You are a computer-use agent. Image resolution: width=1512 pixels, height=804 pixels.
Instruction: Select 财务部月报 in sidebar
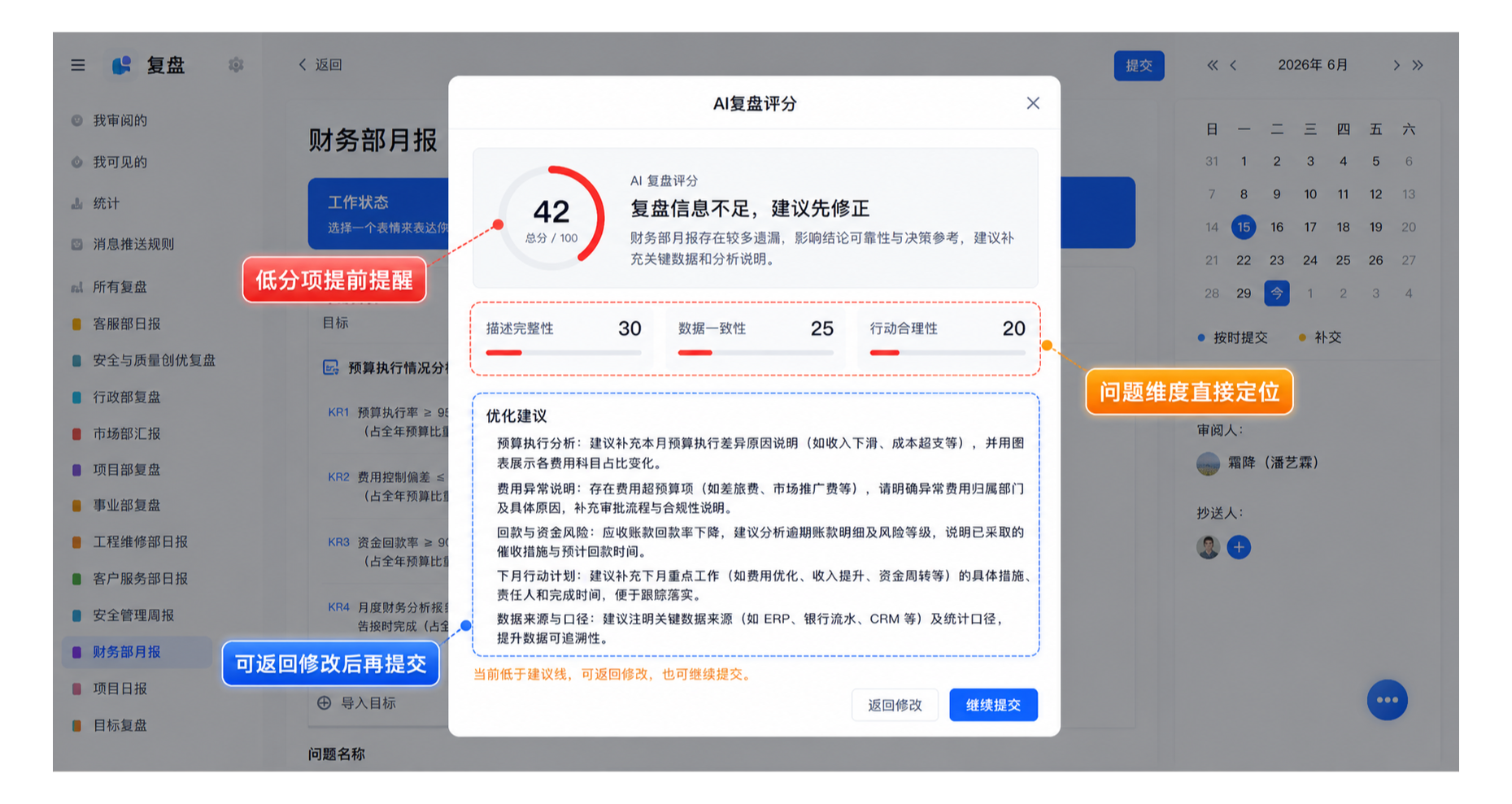[x=137, y=652]
